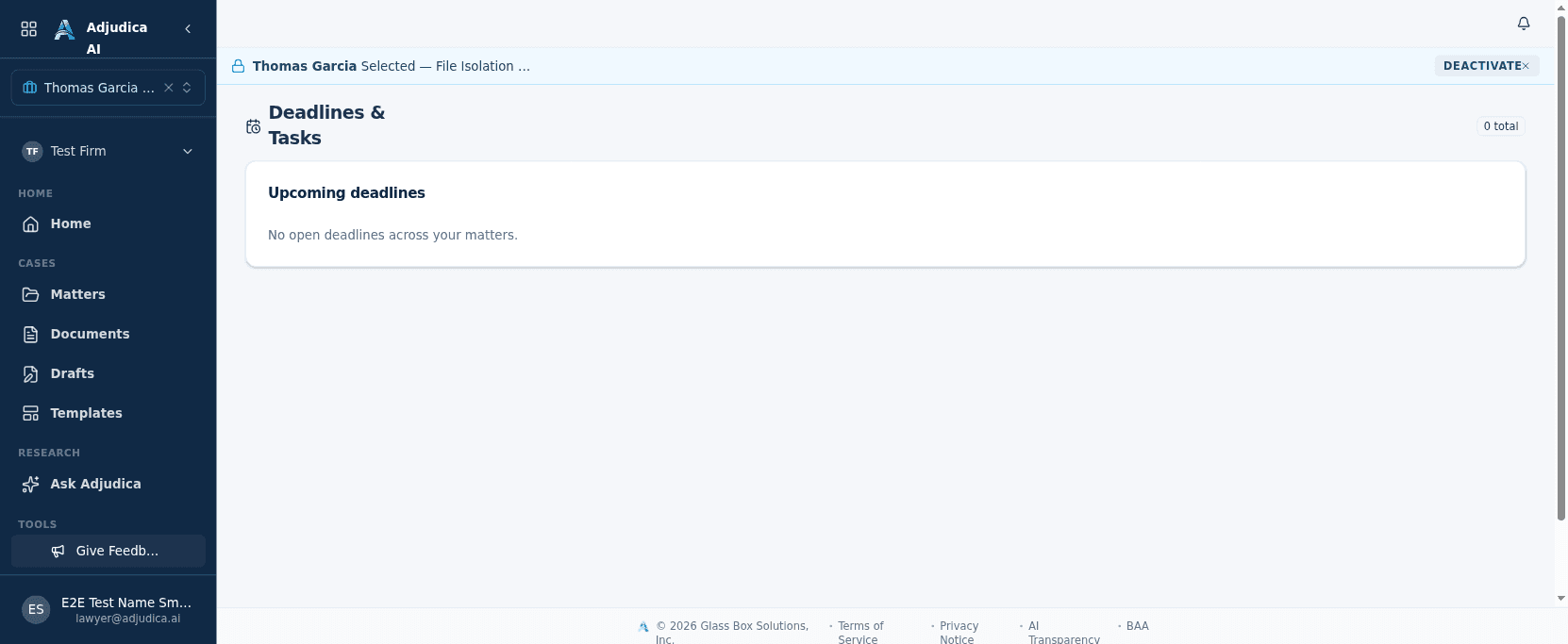
Task: Click the Deadlines & Tasks title
Action: [x=326, y=124]
